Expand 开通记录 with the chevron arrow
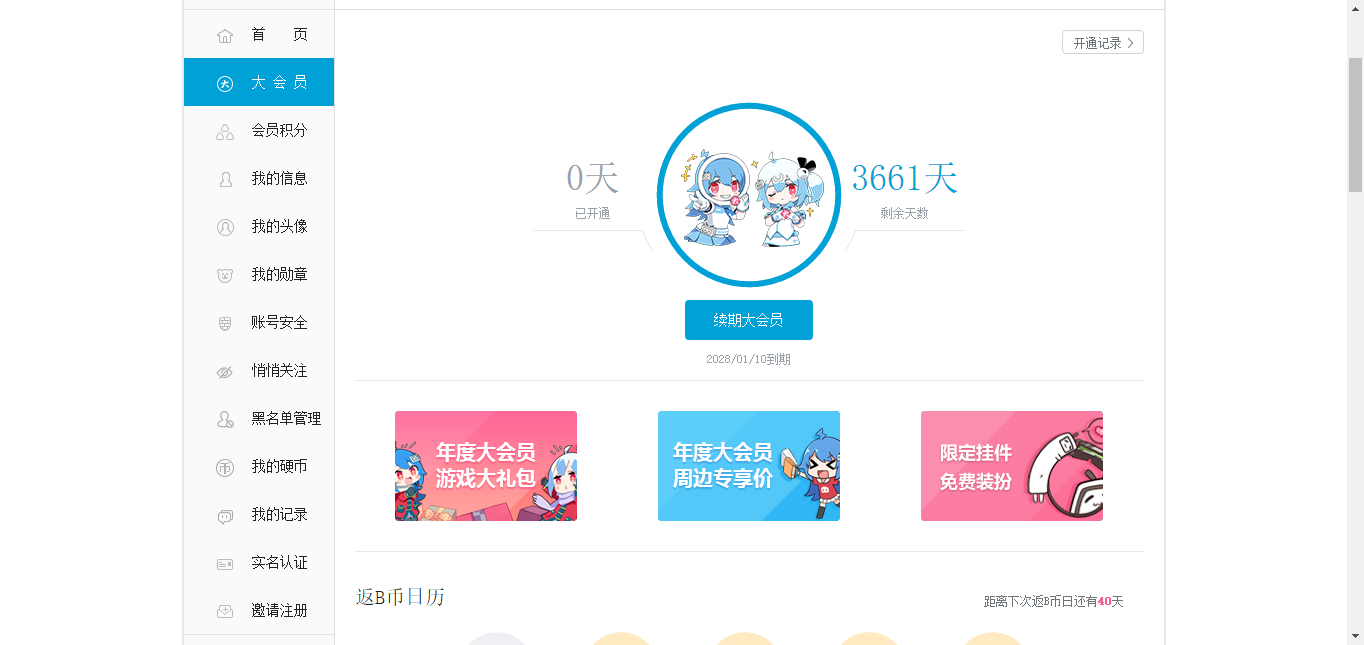The image size is (1364, 645). click(x=1130, y=43)
